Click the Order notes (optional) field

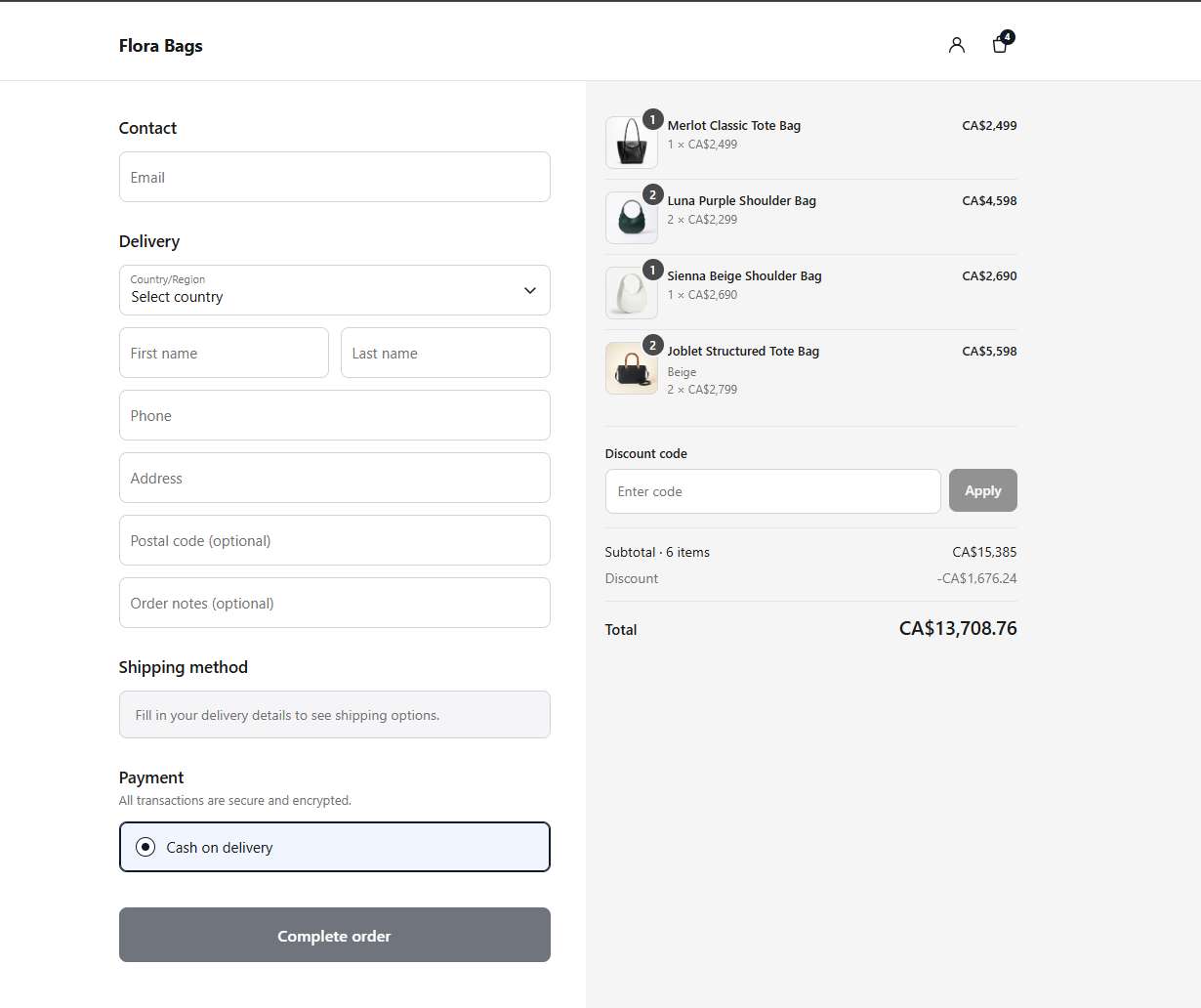coord(335,603)
